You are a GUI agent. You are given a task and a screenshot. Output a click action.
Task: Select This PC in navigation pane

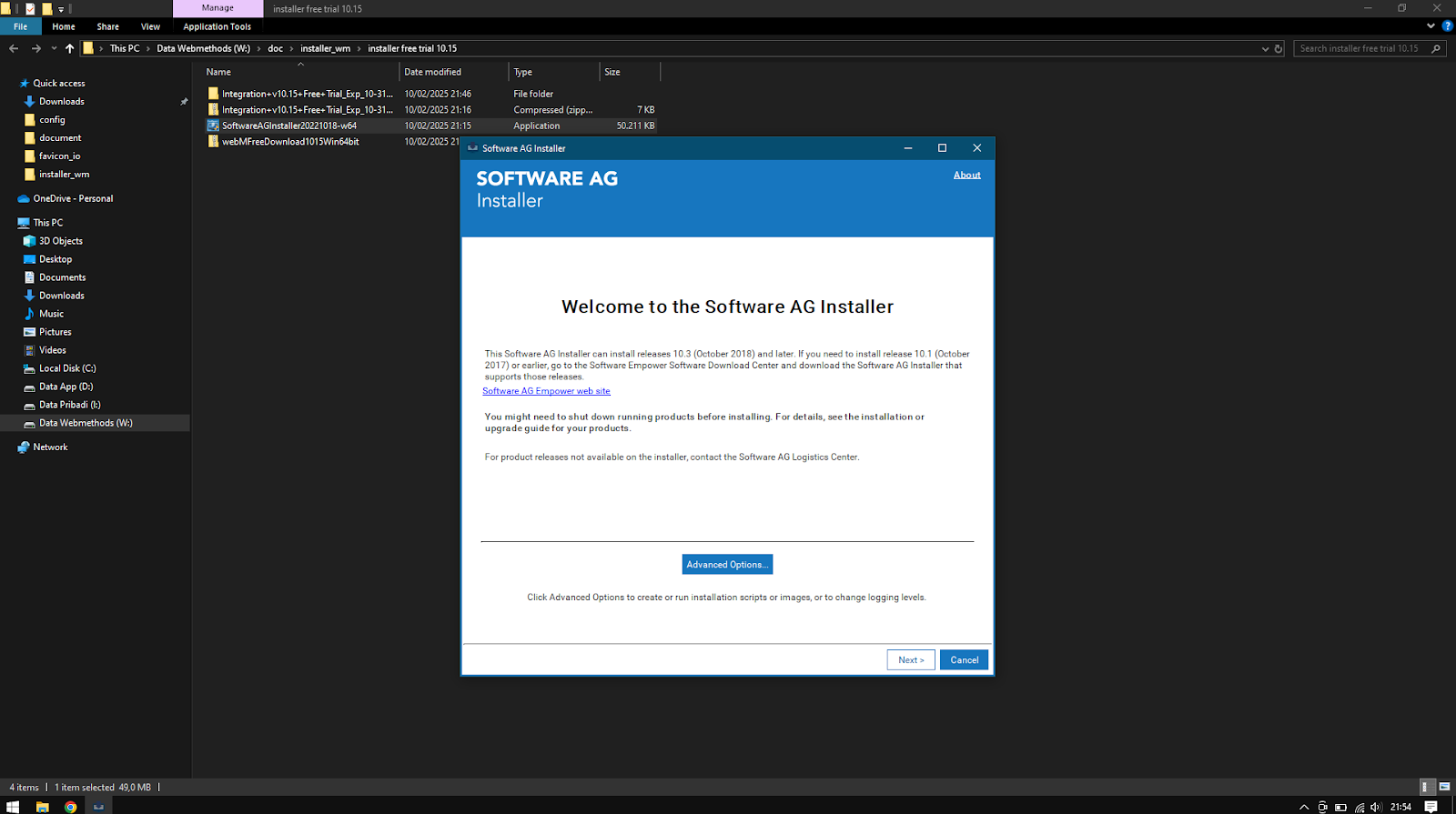[x=47, y=223]
